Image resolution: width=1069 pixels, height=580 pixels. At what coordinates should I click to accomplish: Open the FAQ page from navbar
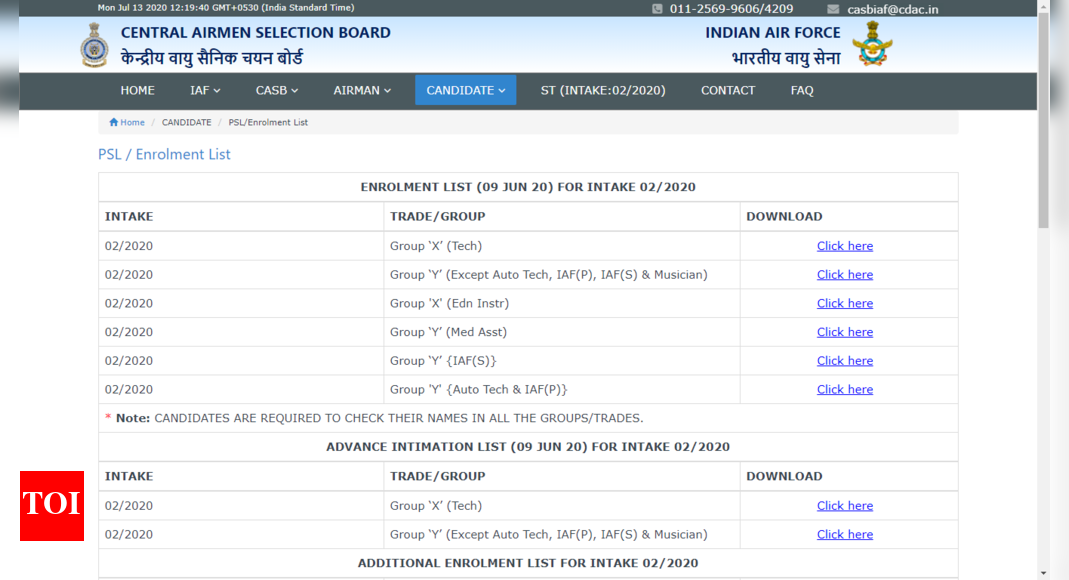[801, 90]
